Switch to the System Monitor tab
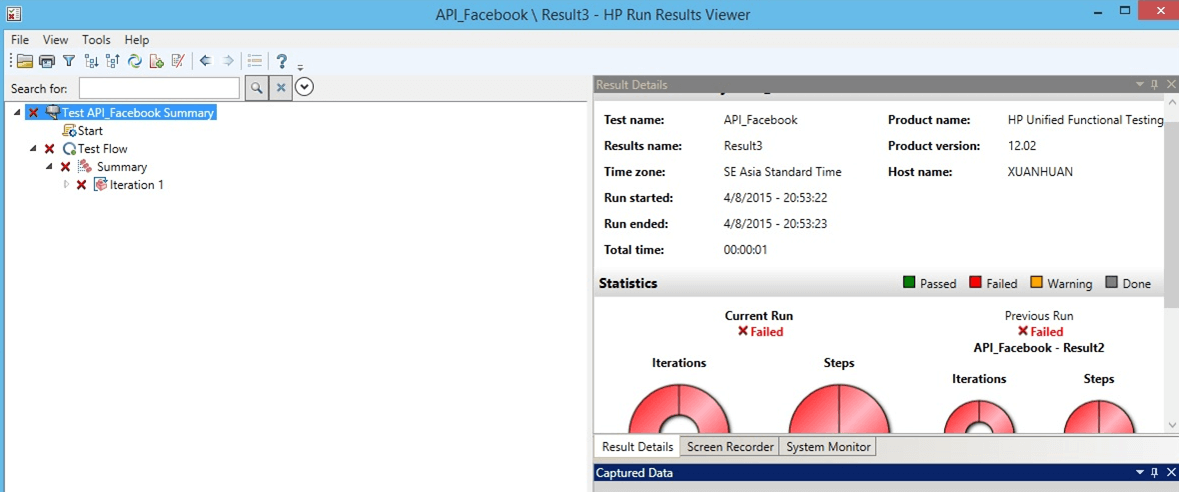Screen dimensions: 1179x492 (828, 447)
